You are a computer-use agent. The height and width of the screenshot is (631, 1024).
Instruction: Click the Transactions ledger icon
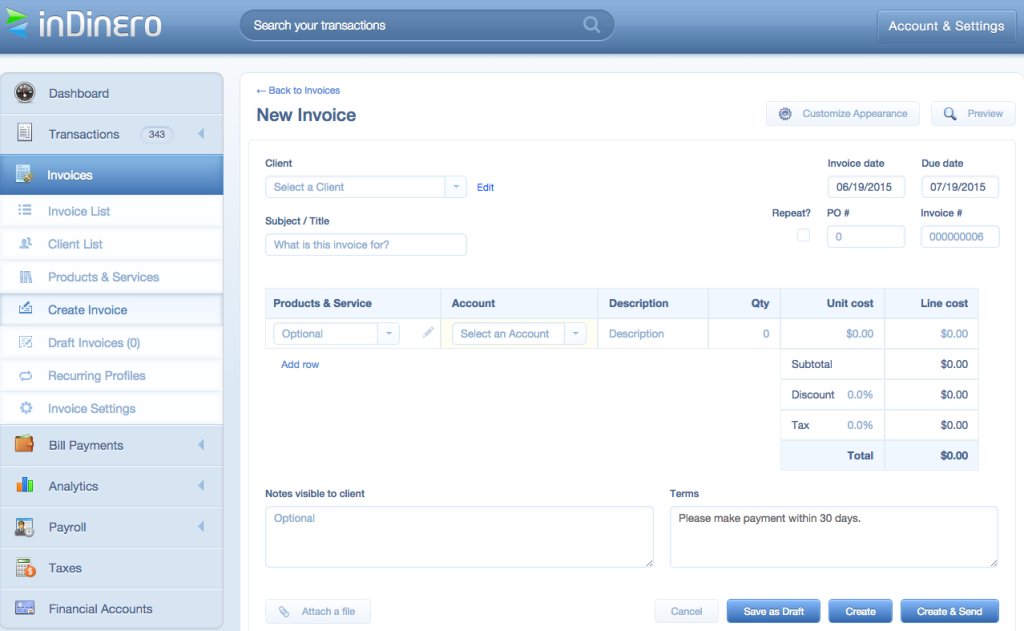tap(25, 133)
